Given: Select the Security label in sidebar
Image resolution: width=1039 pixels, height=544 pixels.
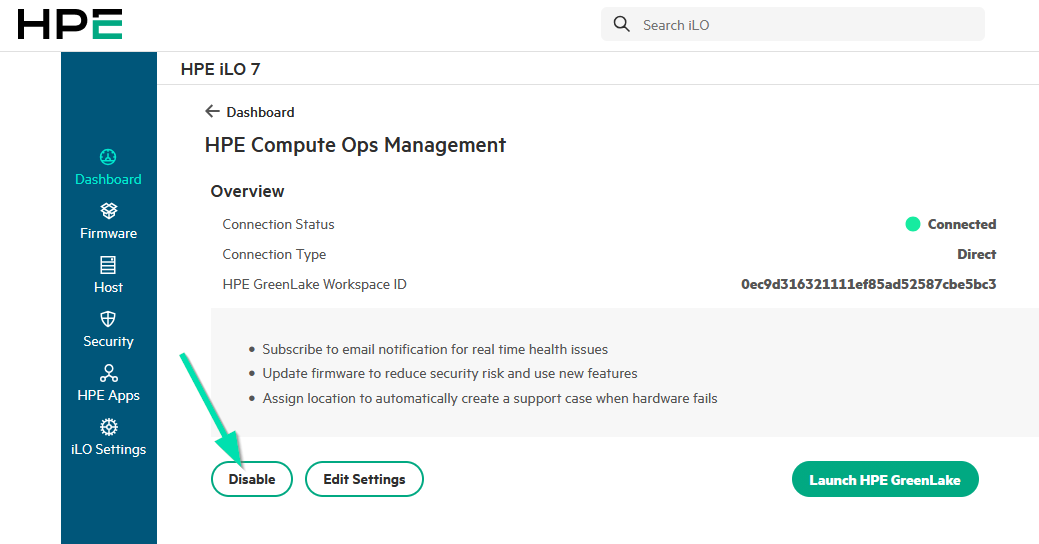Looking at the screenshot, I should click(109, 341).
